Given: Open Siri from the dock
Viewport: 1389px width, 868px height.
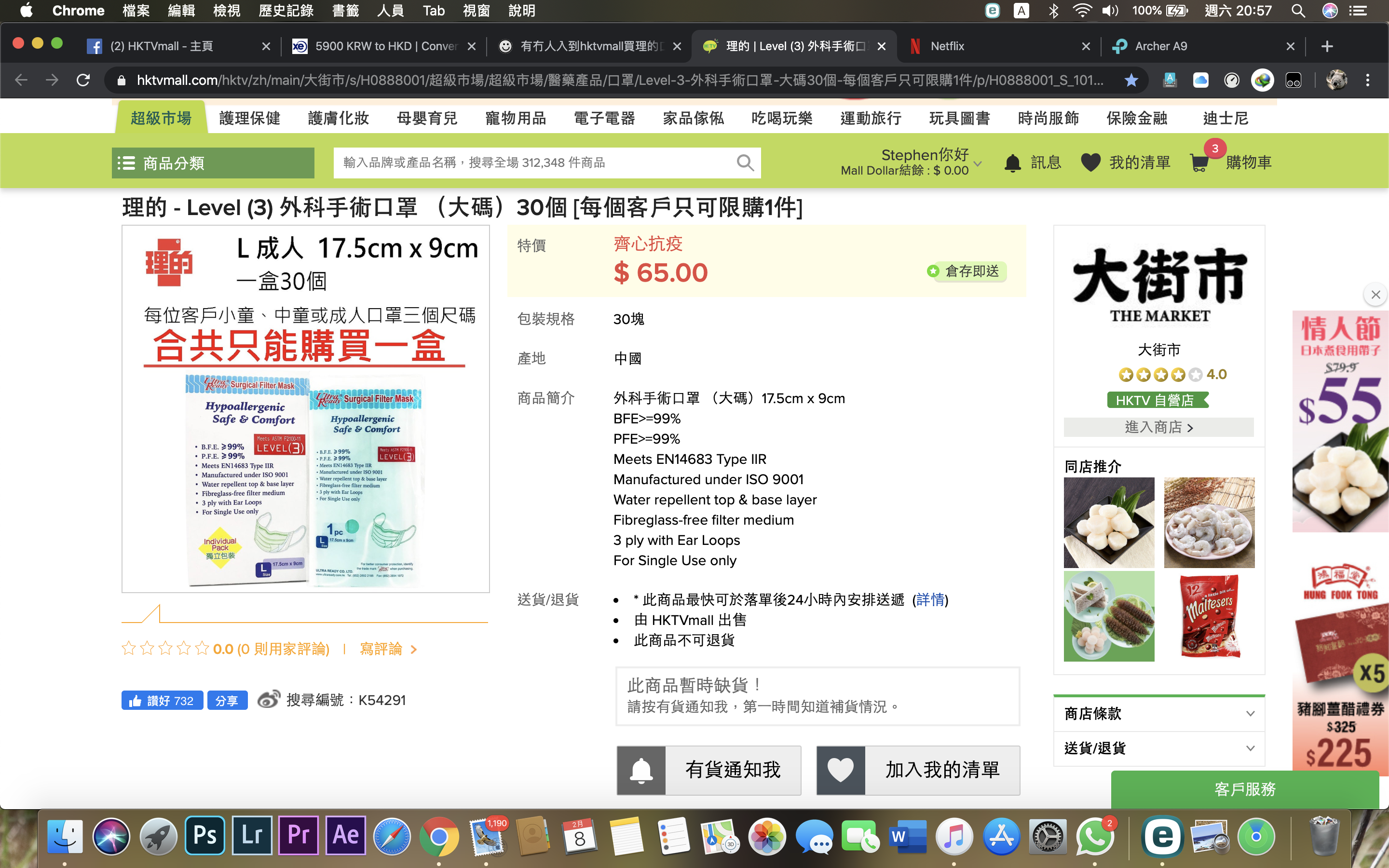Looking at the screenshot, I should coord(111,837).
